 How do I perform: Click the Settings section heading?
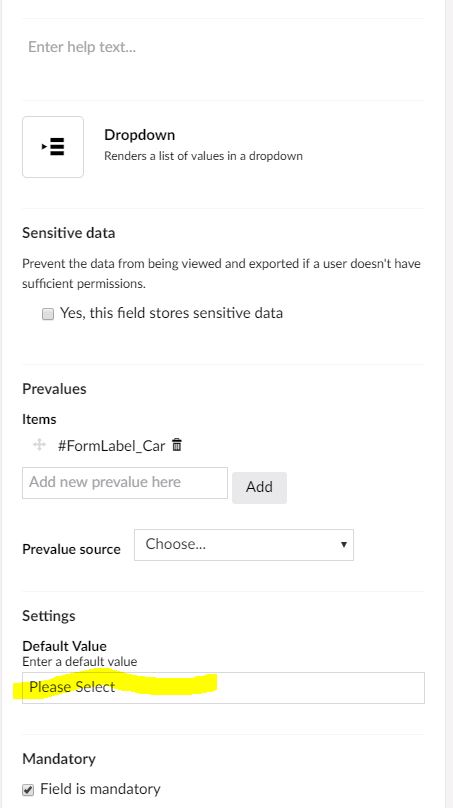point(48,616)
